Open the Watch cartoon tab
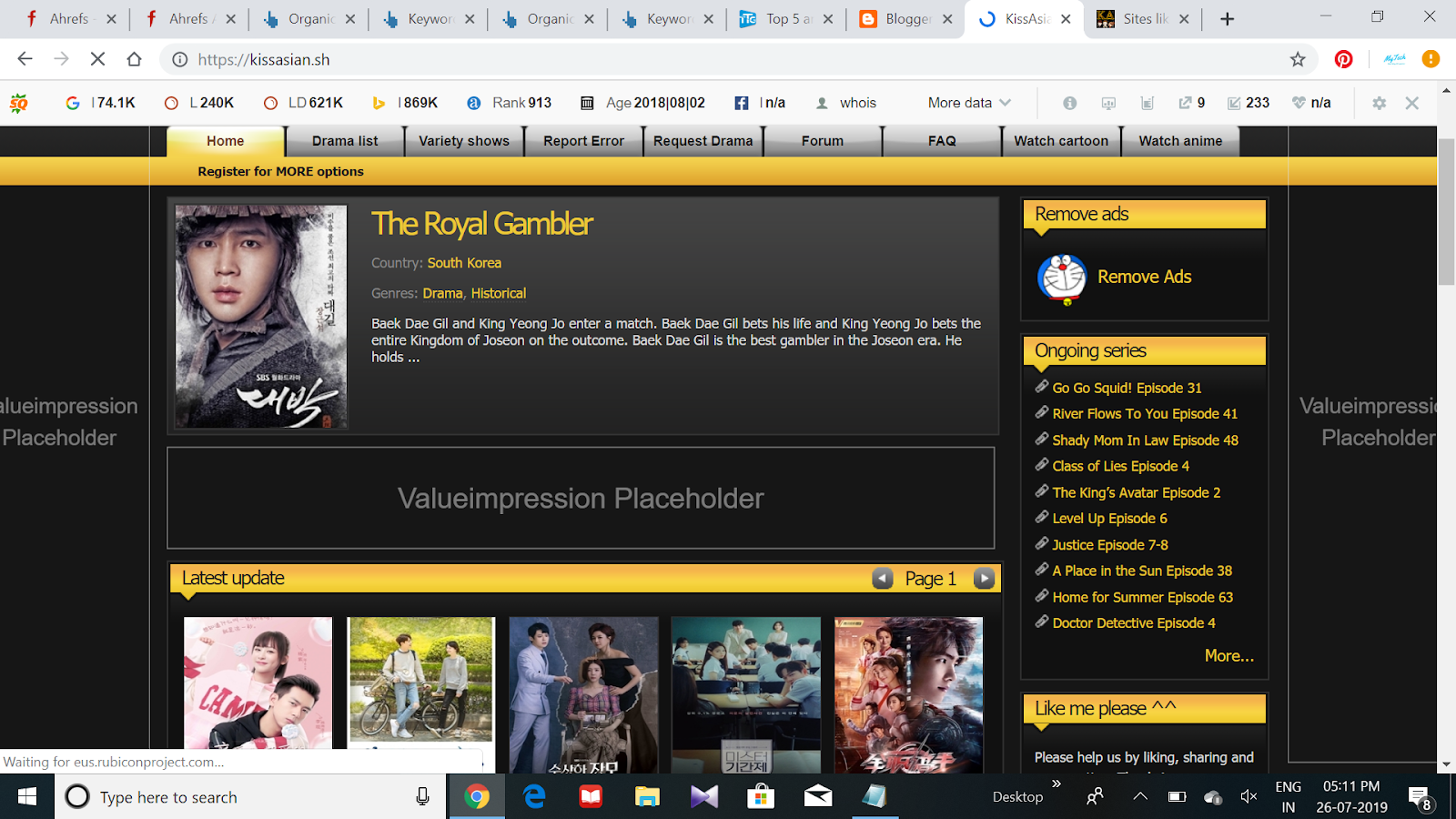 pyautogui.click(x=1061, y=141)
